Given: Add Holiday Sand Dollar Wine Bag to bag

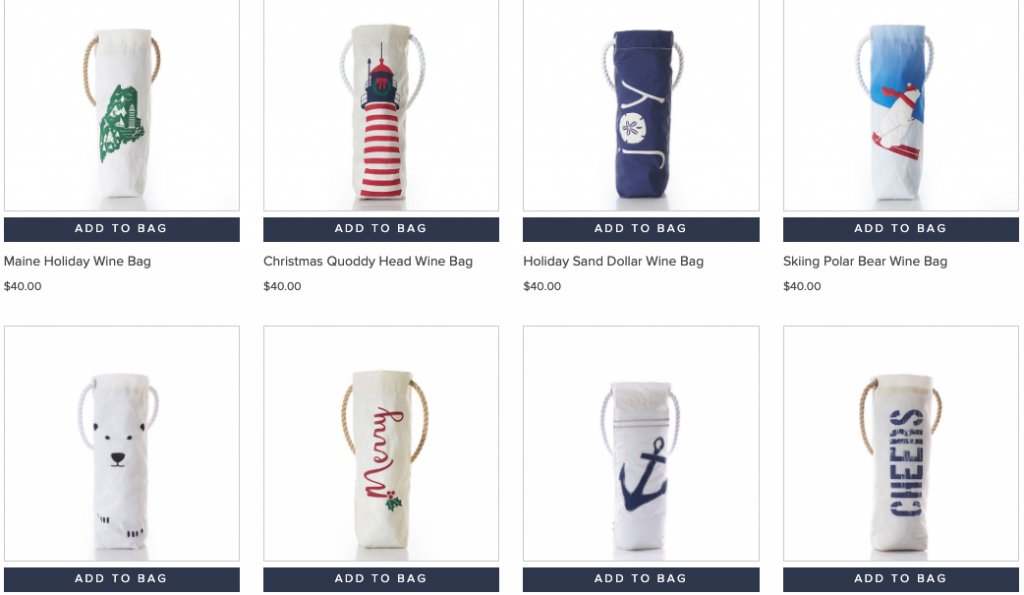Looking at the screenshot, I should click(641, 229).
